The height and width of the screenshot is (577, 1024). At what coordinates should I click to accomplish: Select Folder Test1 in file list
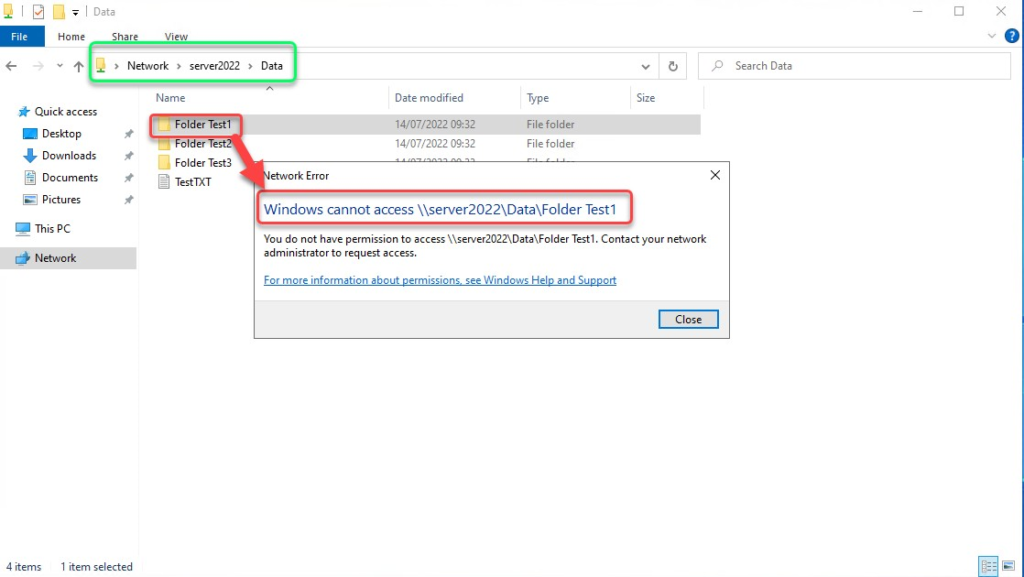(202, 124)
